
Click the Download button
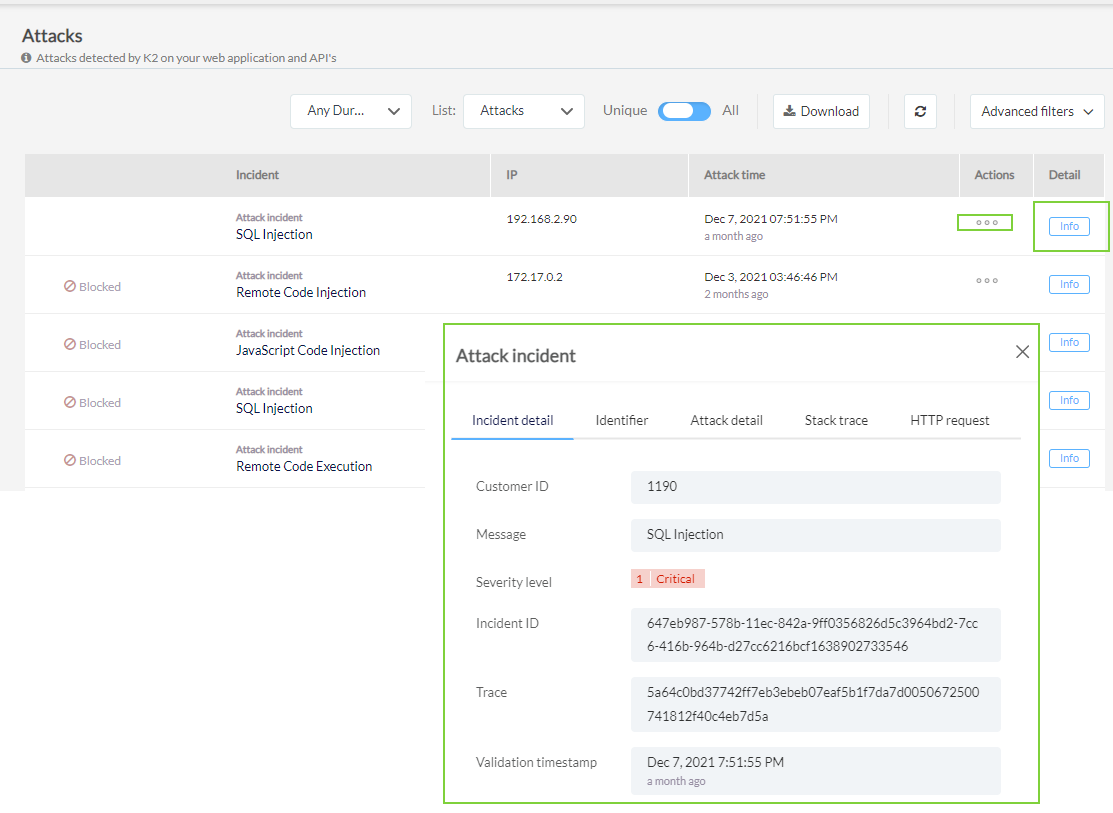point(821,111)
